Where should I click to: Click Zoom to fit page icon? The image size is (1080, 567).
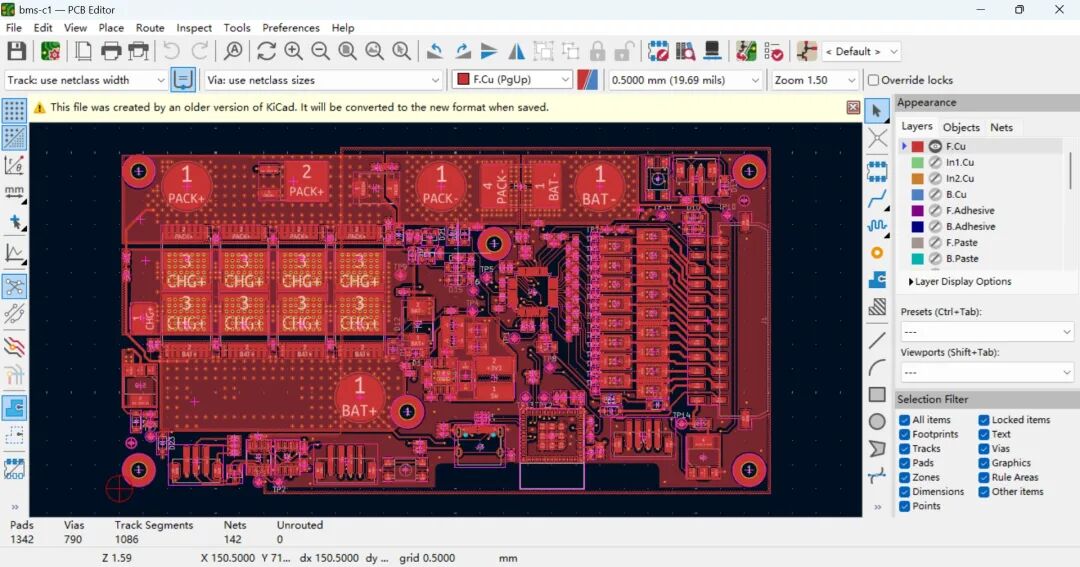click(x=347, y=52)
